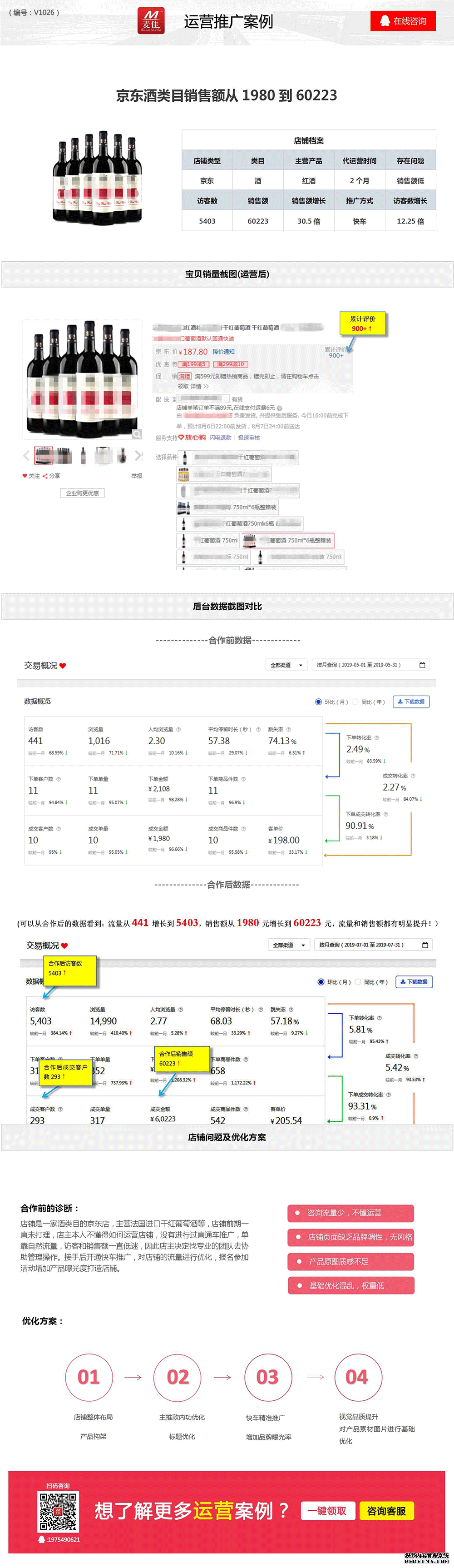Select 环比(月) radio in the before-cooperation panel
454x1568 pixels.
(318, 702)
